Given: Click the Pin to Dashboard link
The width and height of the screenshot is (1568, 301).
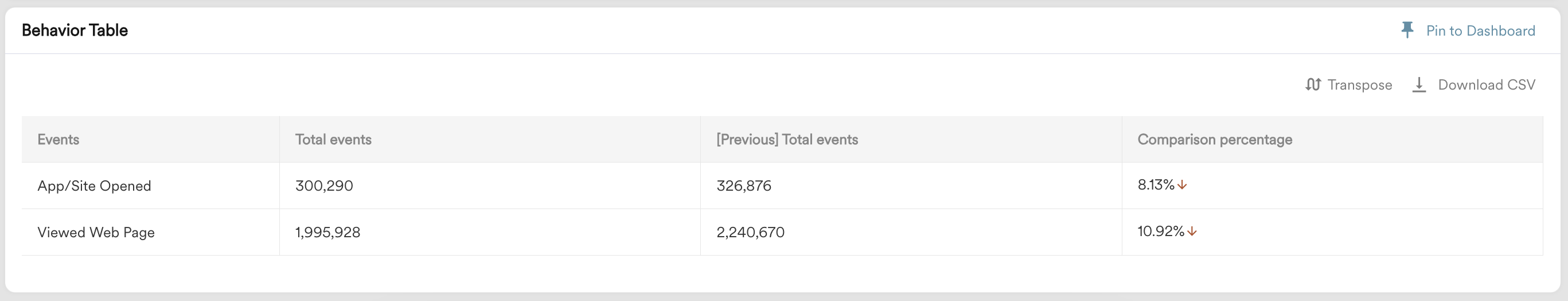Looking at the screenshot, I should (x=1480, y=30).
